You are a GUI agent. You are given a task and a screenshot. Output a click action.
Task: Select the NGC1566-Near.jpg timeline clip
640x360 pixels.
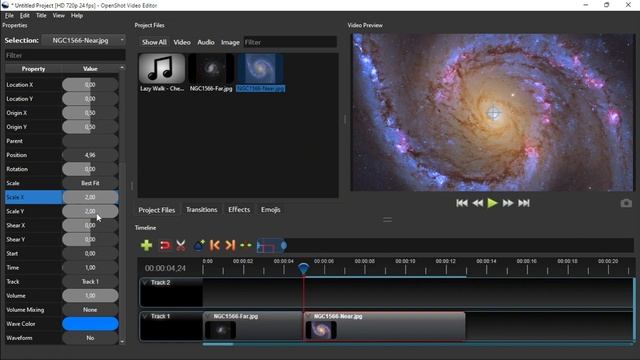[x=384, y=326]
